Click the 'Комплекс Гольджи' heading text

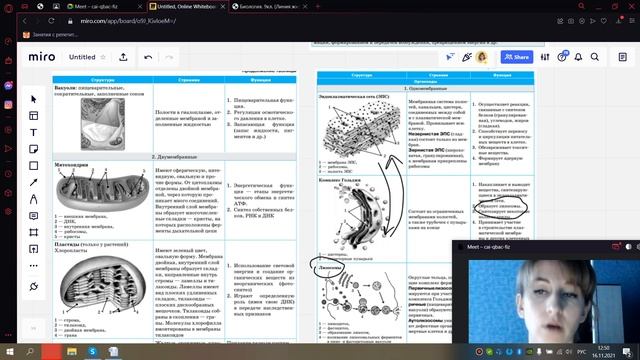tap(340, 180)
